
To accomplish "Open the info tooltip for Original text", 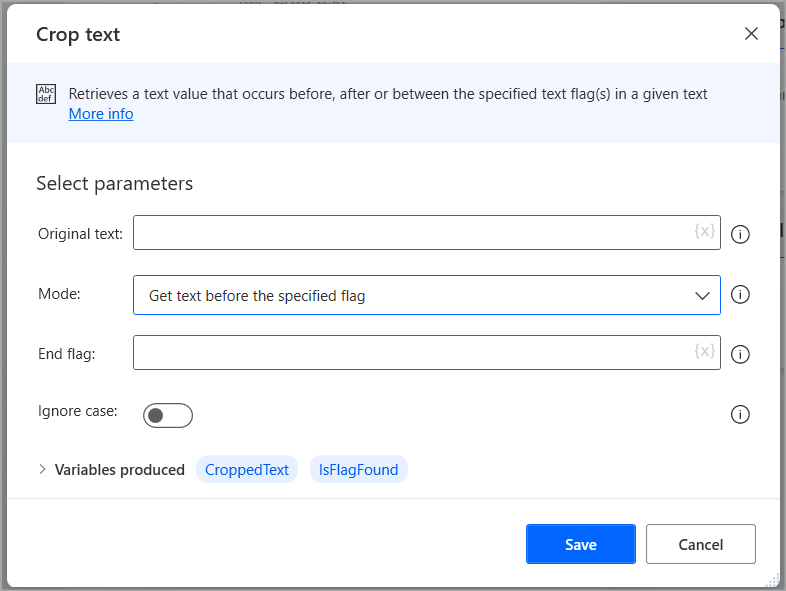I will point(741,234).
